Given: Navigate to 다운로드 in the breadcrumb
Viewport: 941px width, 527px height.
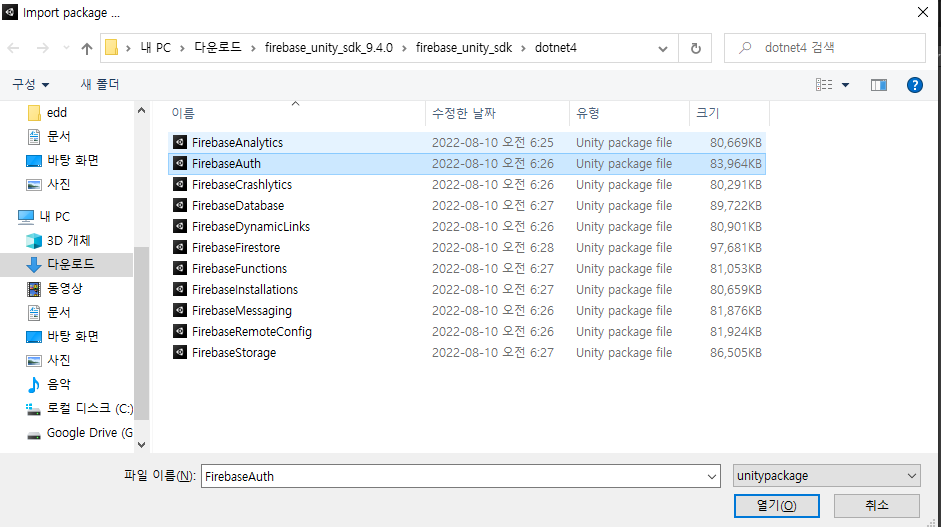Looking at the screenshot, I should pyautogui.click(x=218, y=47).
